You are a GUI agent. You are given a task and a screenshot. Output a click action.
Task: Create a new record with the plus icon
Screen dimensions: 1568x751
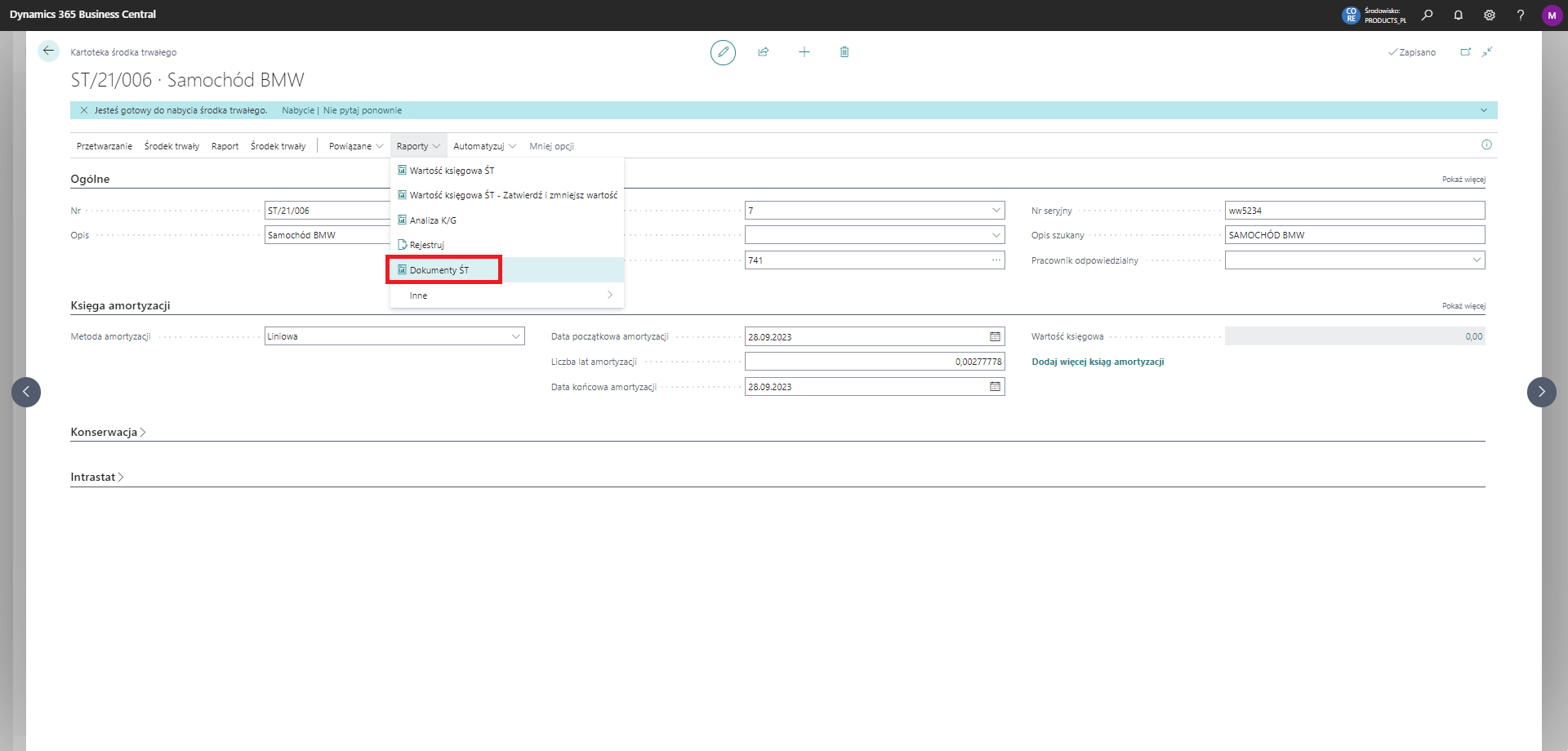(x=804, y=52)
